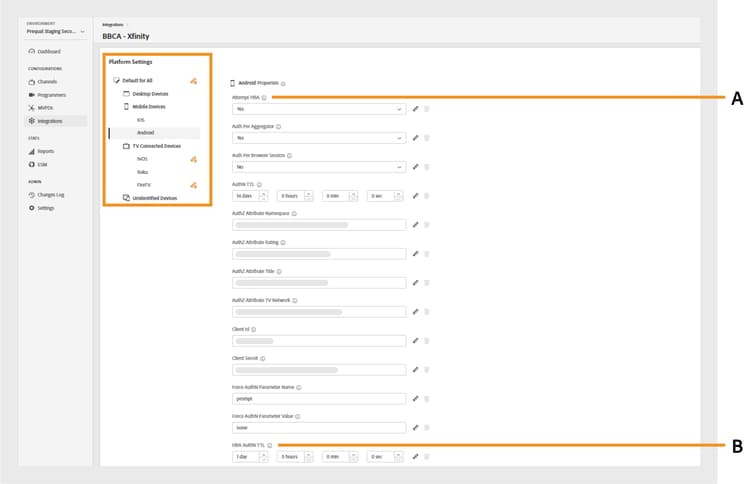Select Roku under TV Connected Devices

[143, 172]
